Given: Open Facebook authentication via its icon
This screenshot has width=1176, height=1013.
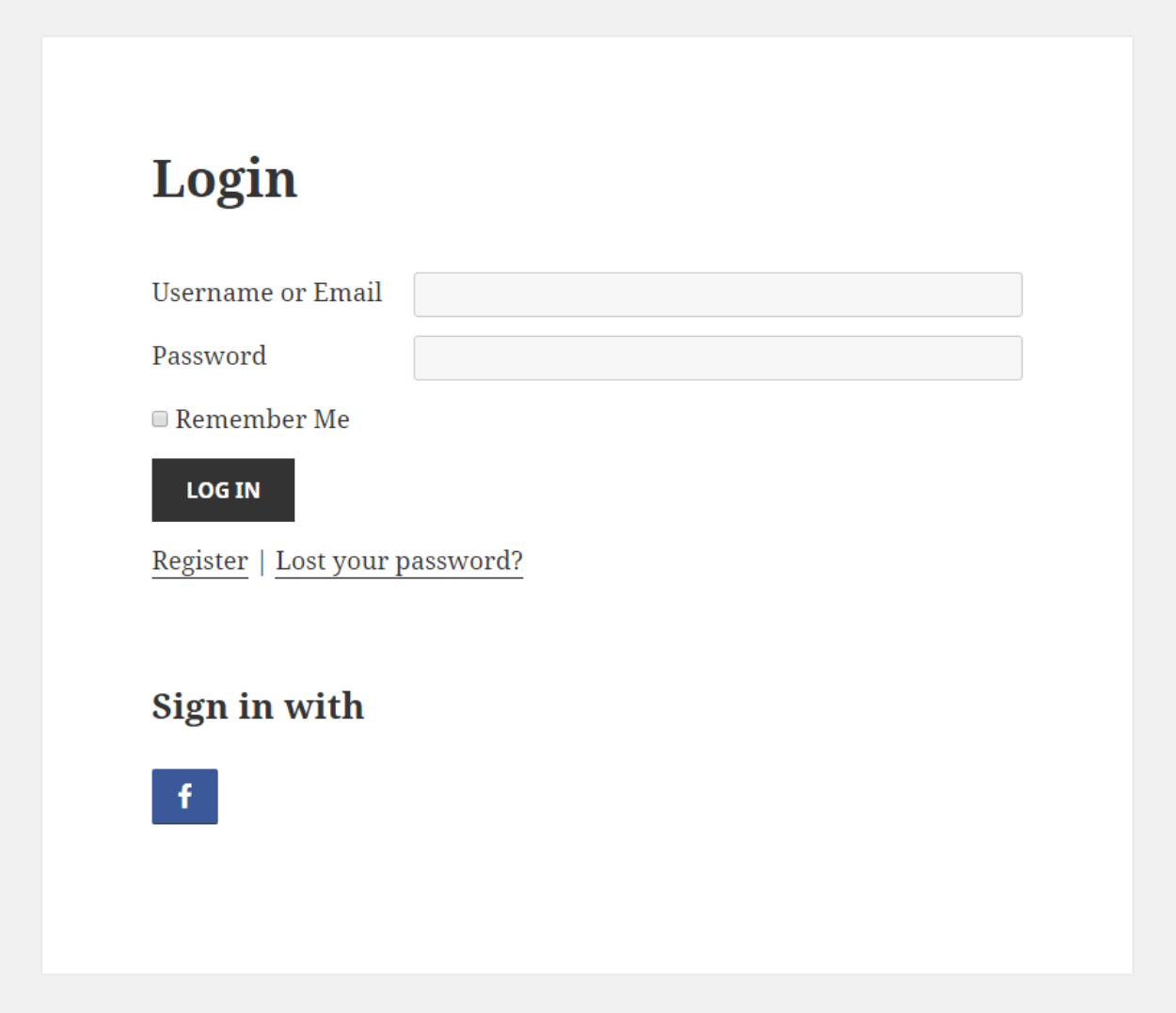Looking at the screenshot, I should click(x=184, y=796).
